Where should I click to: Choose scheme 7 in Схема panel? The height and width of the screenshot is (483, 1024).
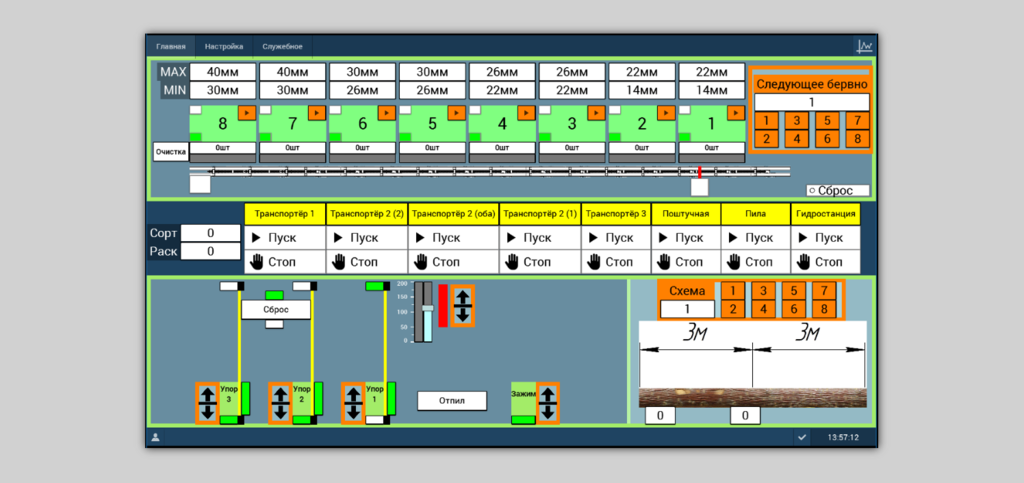pyautogui.click(x=824, y=290)
